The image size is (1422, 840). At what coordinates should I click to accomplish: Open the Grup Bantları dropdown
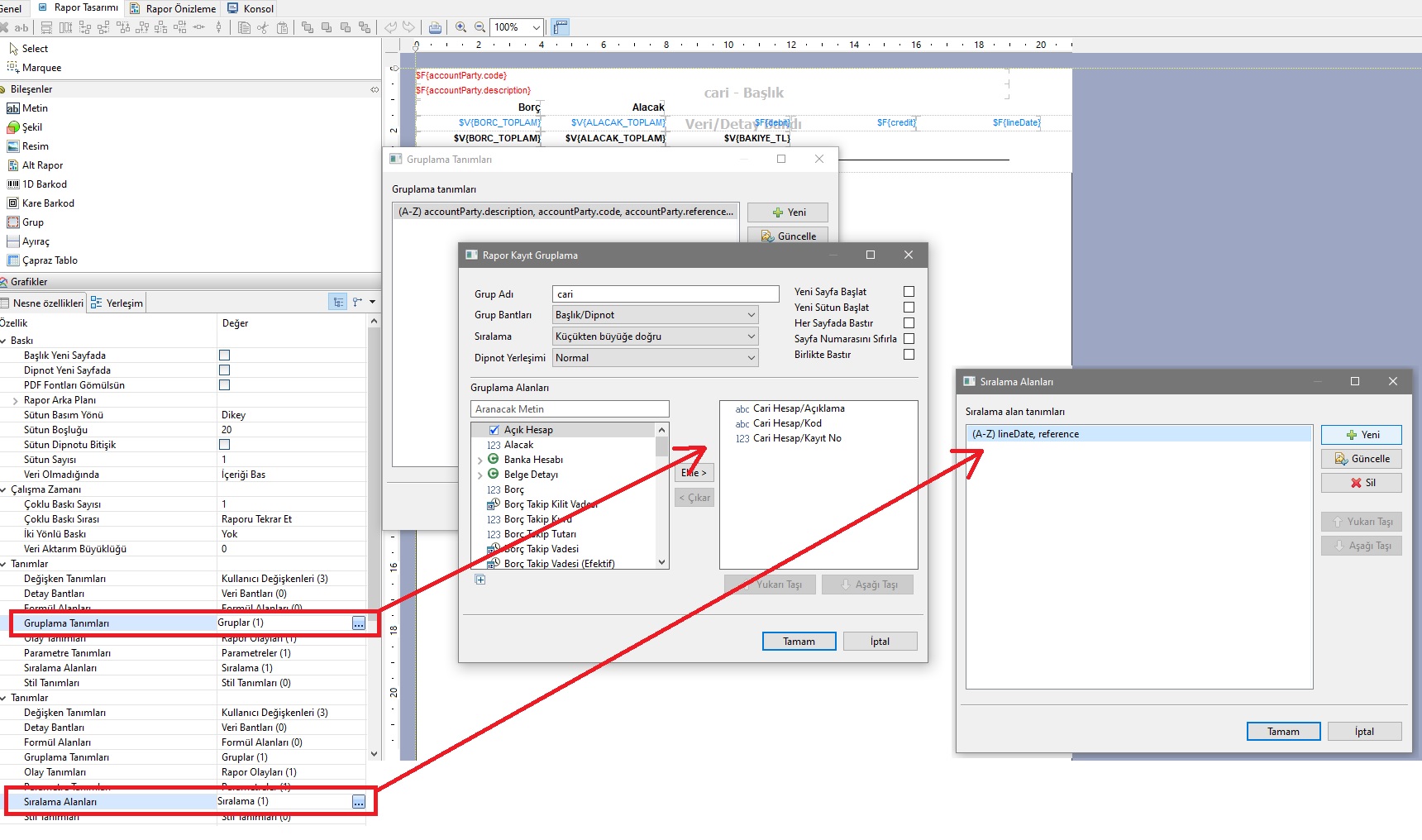pyautogui.click(x=655, y=315)
